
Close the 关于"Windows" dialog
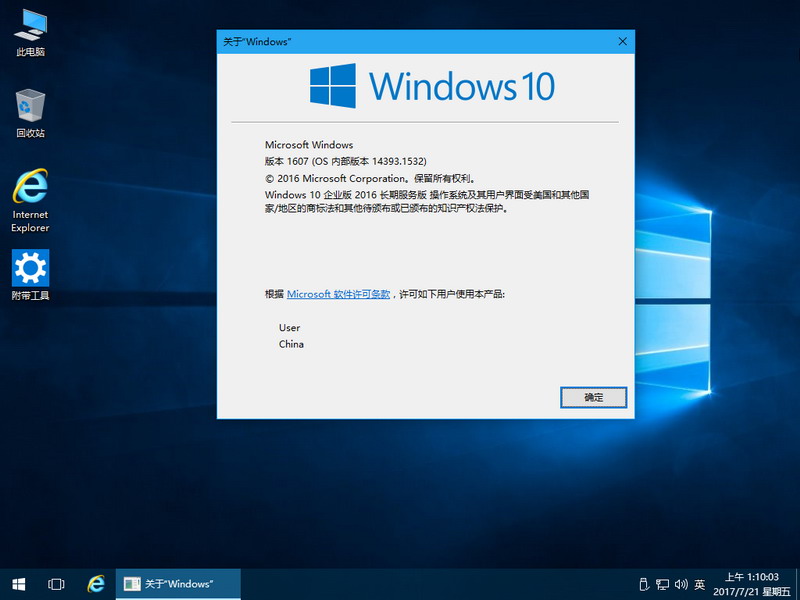coord(622,42)
